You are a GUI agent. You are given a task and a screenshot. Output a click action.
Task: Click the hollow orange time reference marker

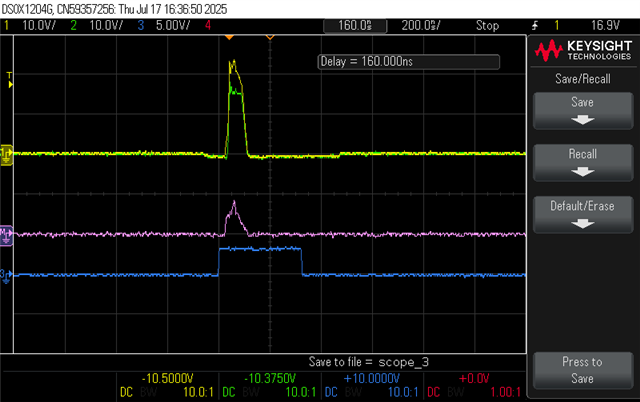coord(270,37)
